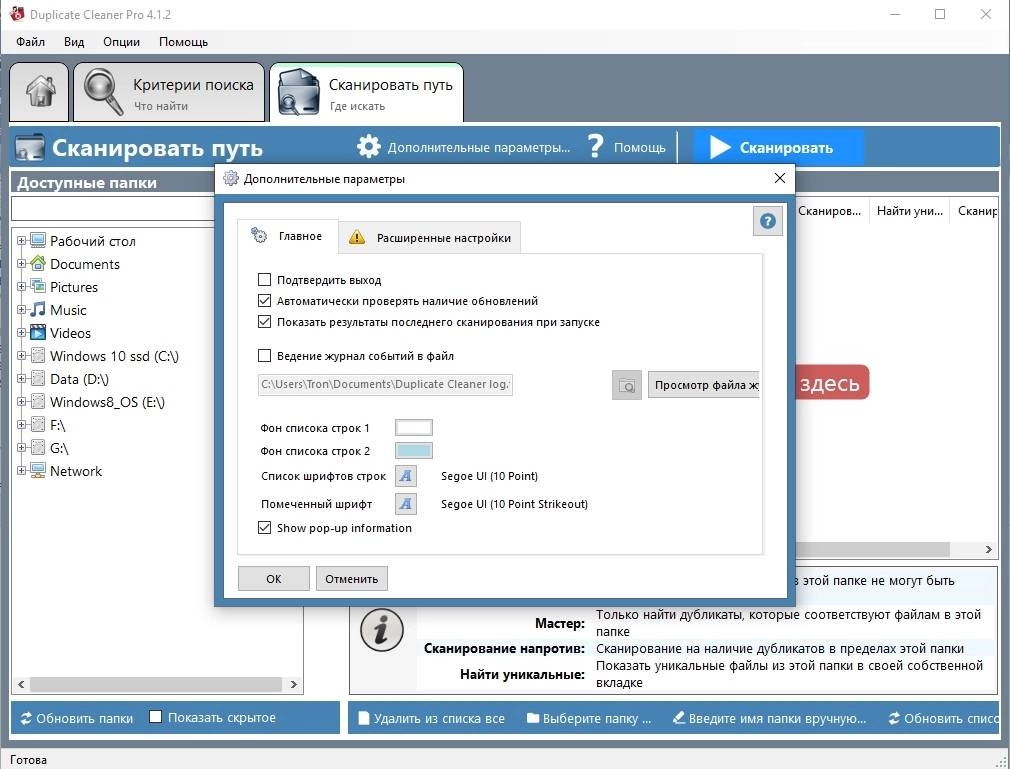This screenshot has height=769, width=1010.
Task: Click right arrow of folder tree scrollbar
Action: [294, 684]
